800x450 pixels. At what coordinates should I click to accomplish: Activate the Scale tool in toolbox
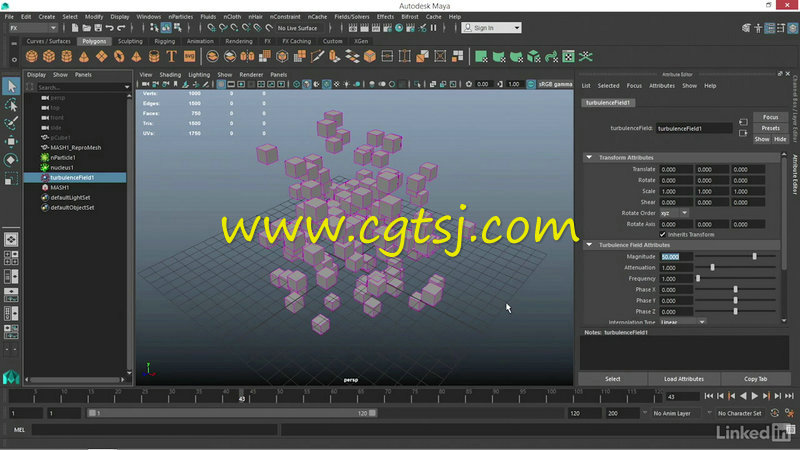(11, 179)
